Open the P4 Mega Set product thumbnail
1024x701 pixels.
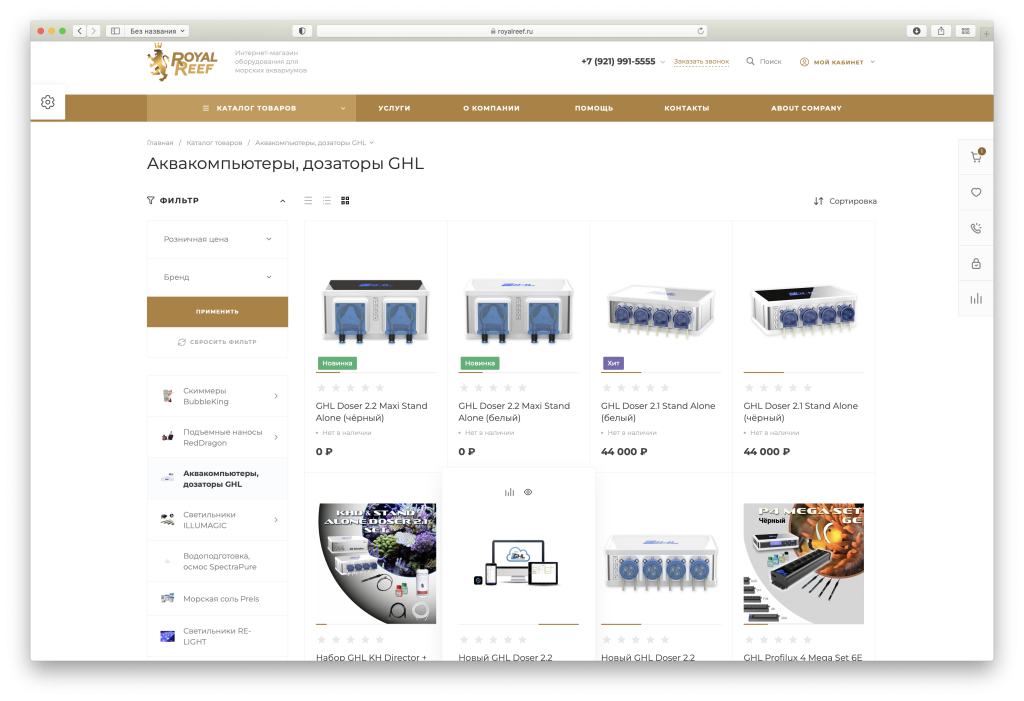coord(803,563)
